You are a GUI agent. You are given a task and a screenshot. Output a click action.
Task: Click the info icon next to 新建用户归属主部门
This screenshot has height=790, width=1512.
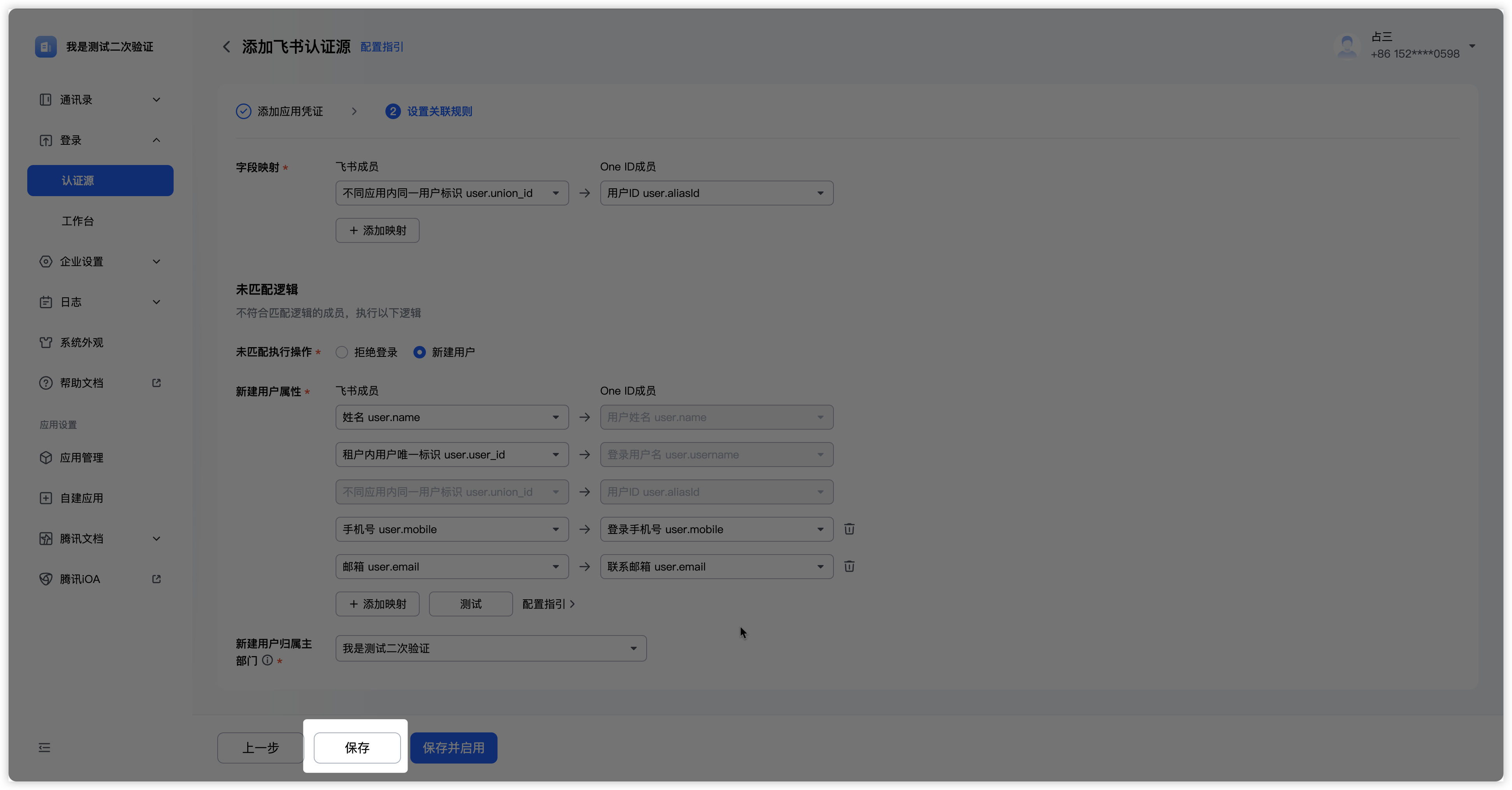tap(268, 660)
